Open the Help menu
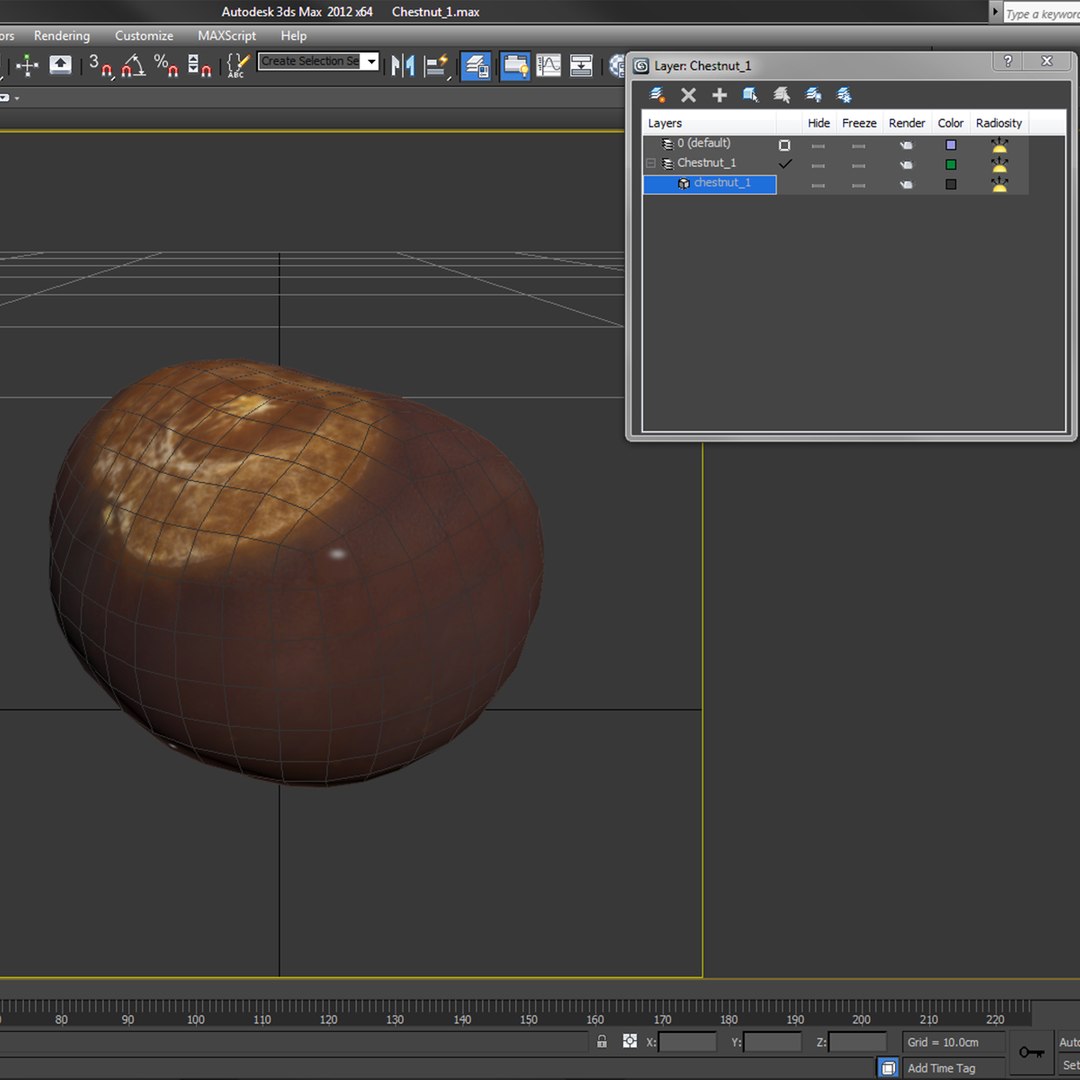 pyautogui.click(x=293, y=36)
